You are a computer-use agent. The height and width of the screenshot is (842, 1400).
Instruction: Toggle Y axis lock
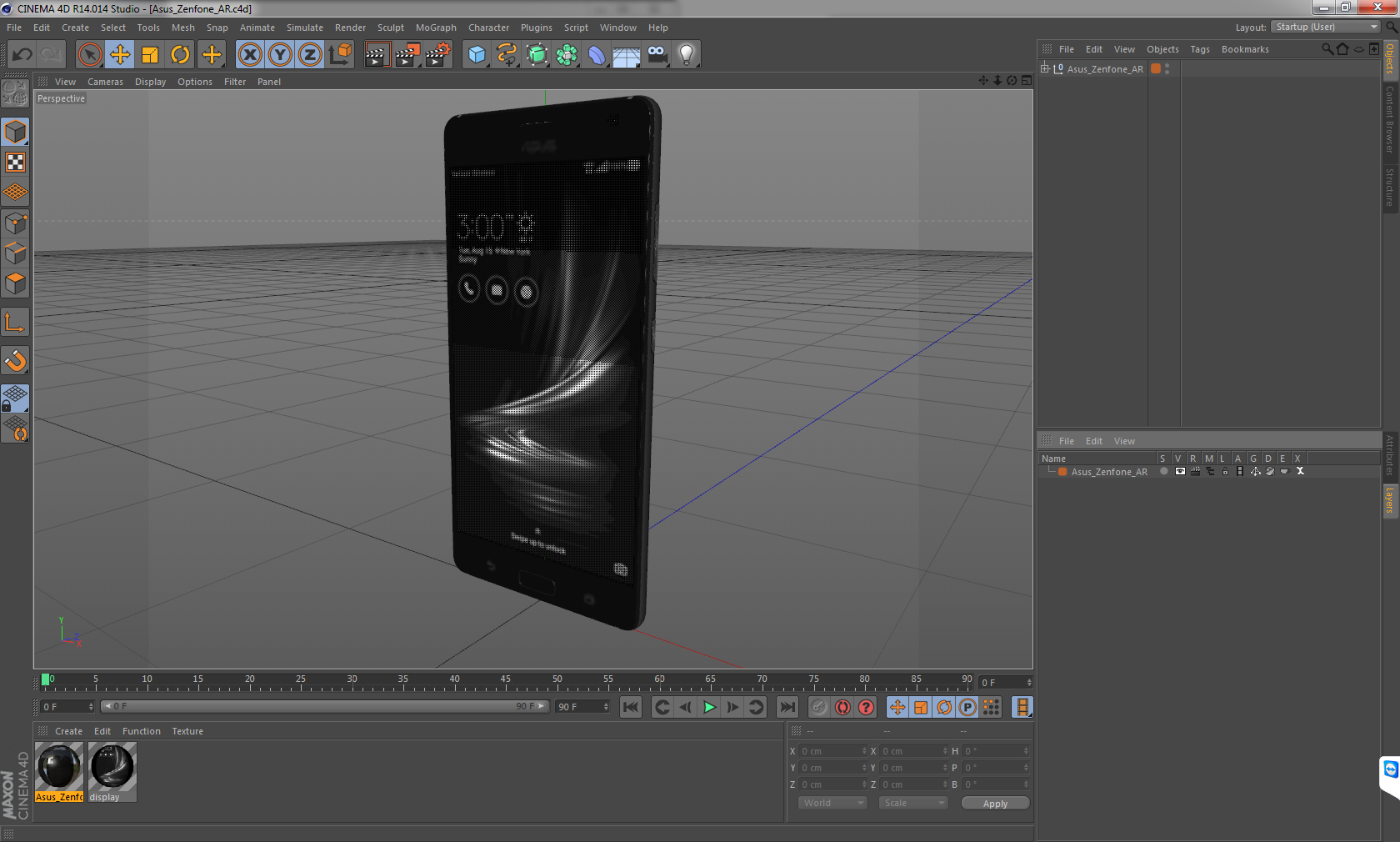point(280,55)
